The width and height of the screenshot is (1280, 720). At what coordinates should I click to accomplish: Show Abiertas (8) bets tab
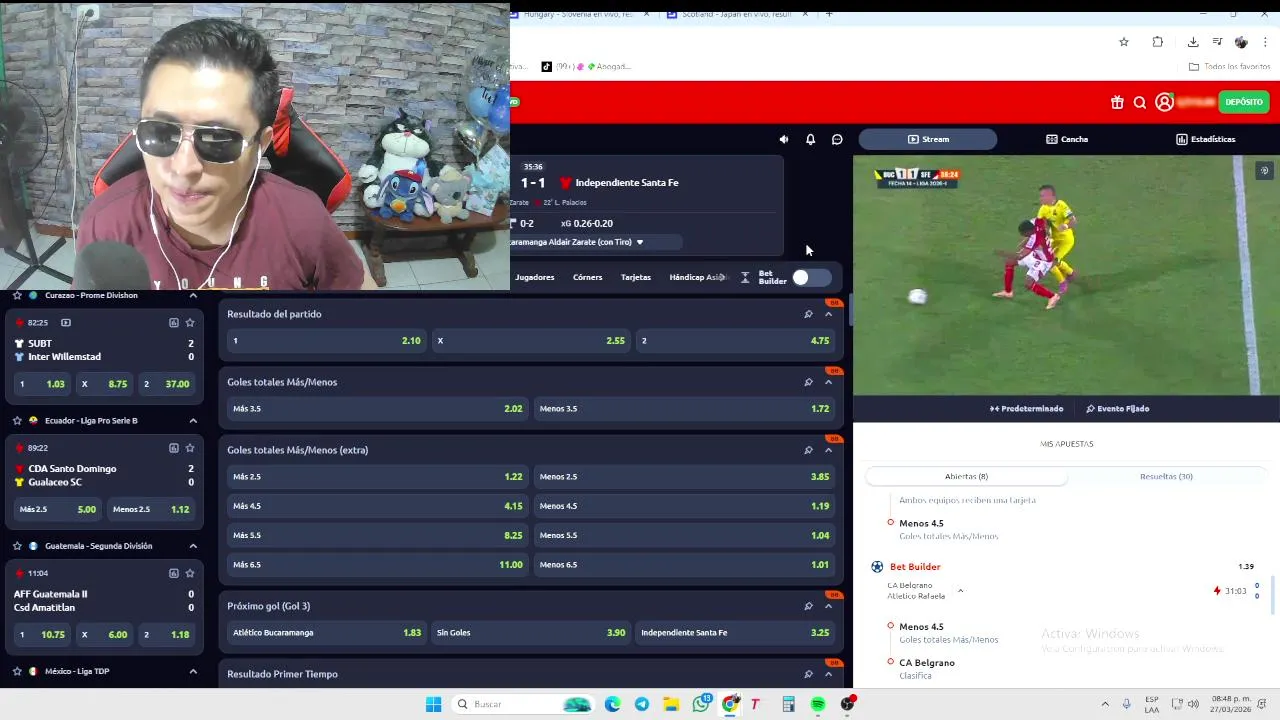tap(966, 477)
